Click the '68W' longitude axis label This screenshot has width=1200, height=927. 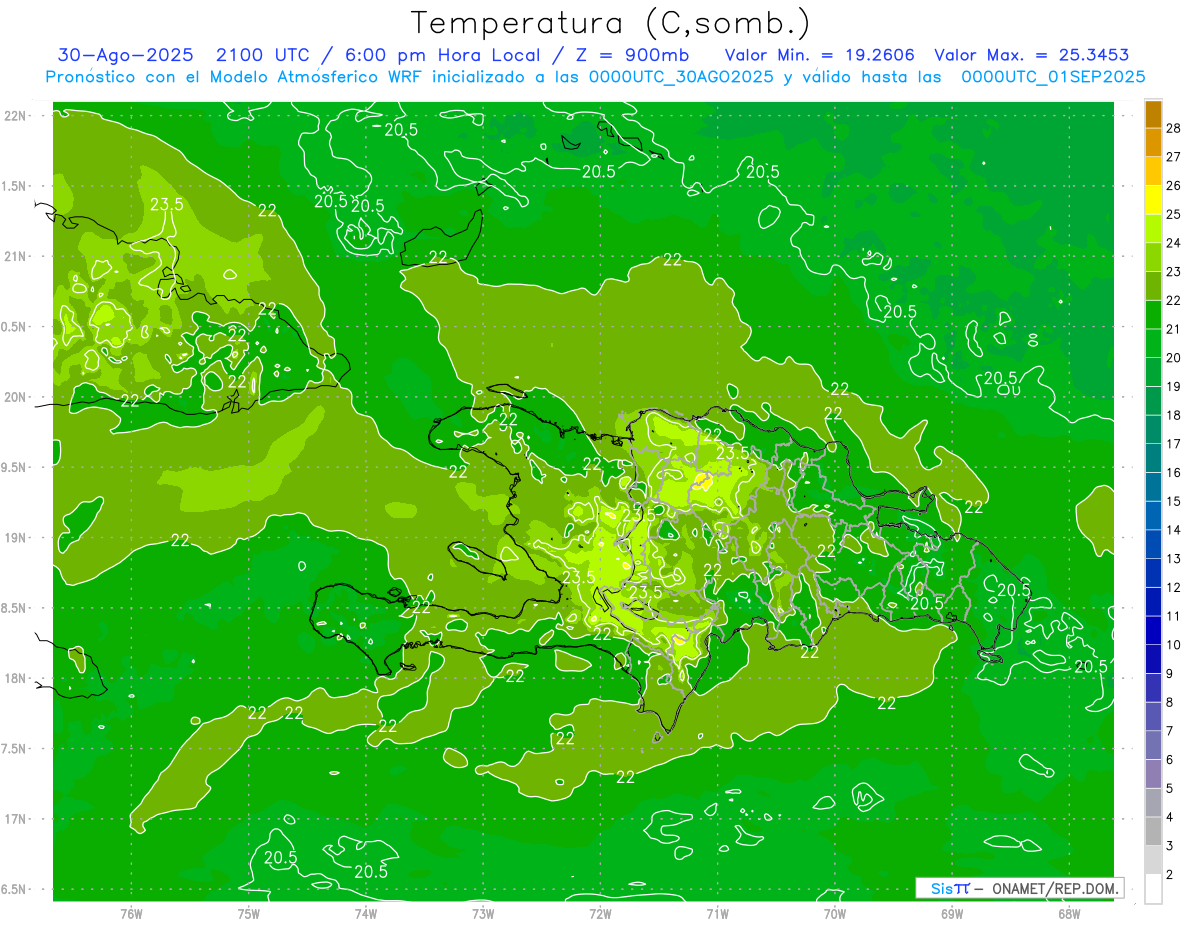click(1069, 913)
